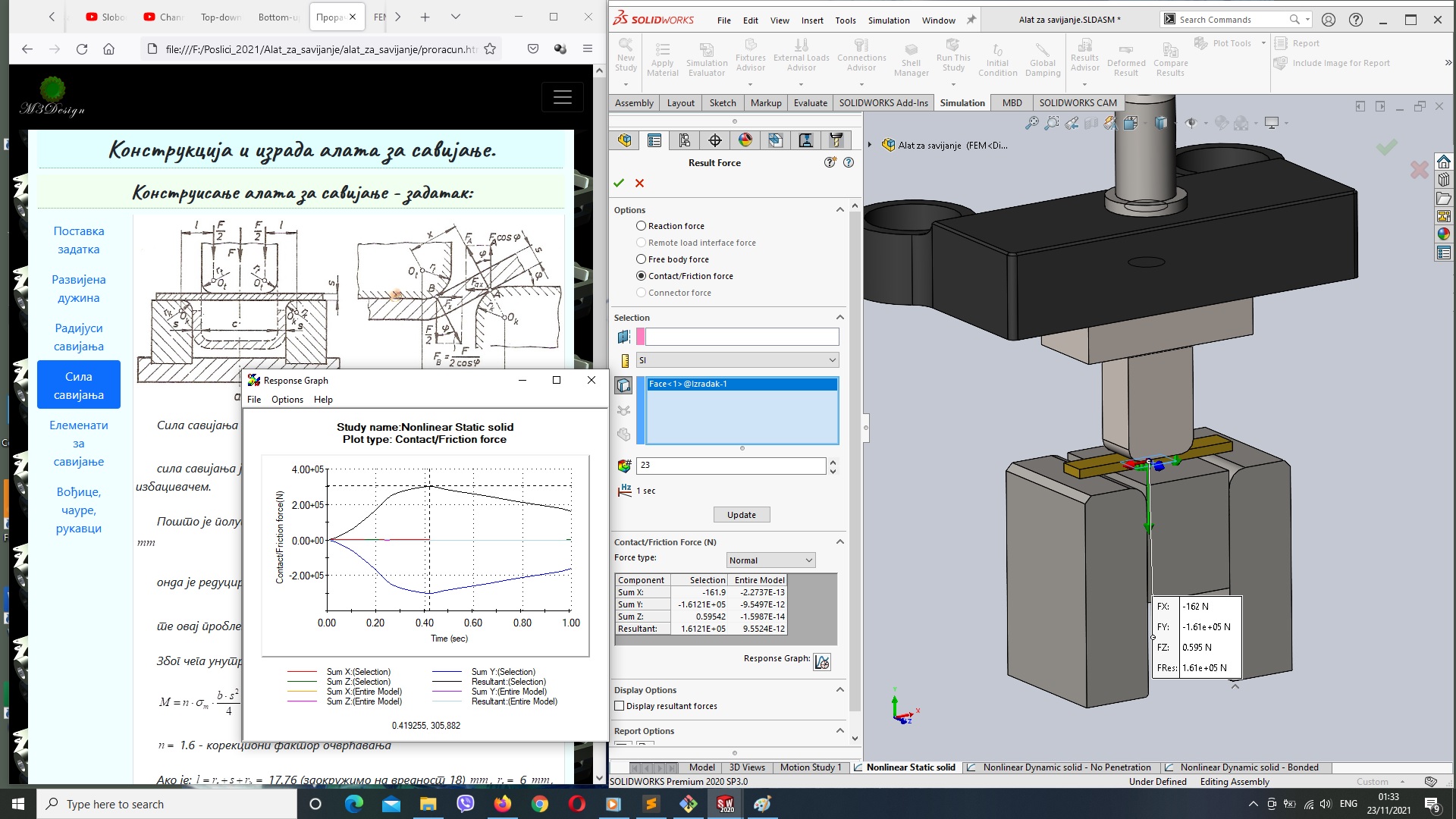
Task: Click Previous View icon in viewport toolbar
Action: click(1072, 123)
